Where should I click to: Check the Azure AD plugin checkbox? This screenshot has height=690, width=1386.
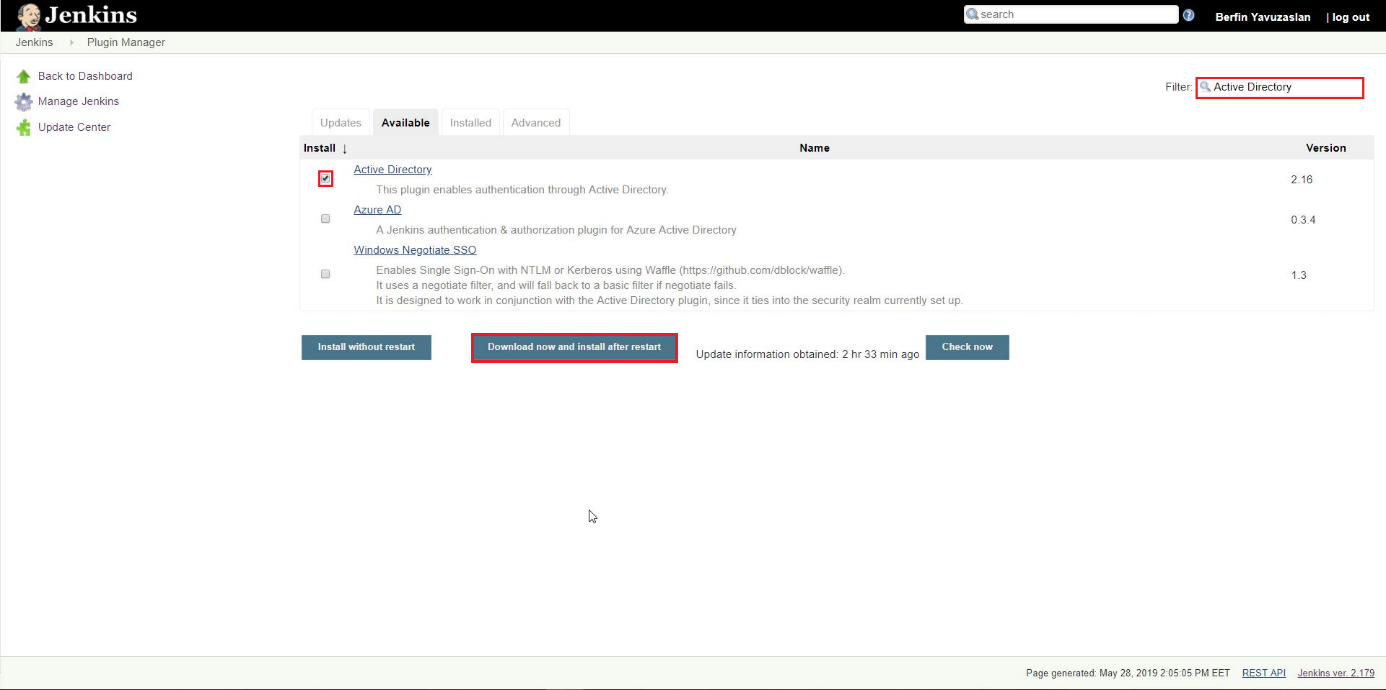point(325,218)
